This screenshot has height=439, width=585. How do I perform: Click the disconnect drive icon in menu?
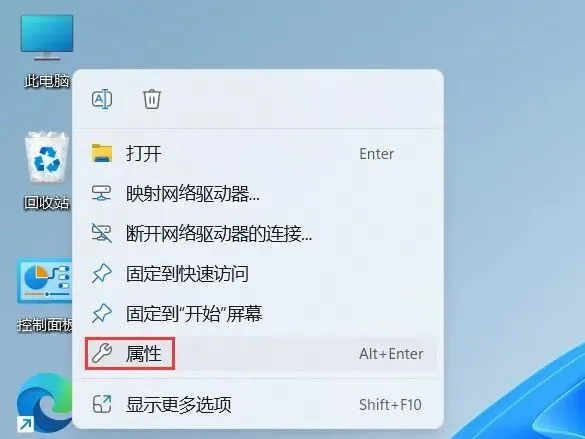click(x=101, y=233)
